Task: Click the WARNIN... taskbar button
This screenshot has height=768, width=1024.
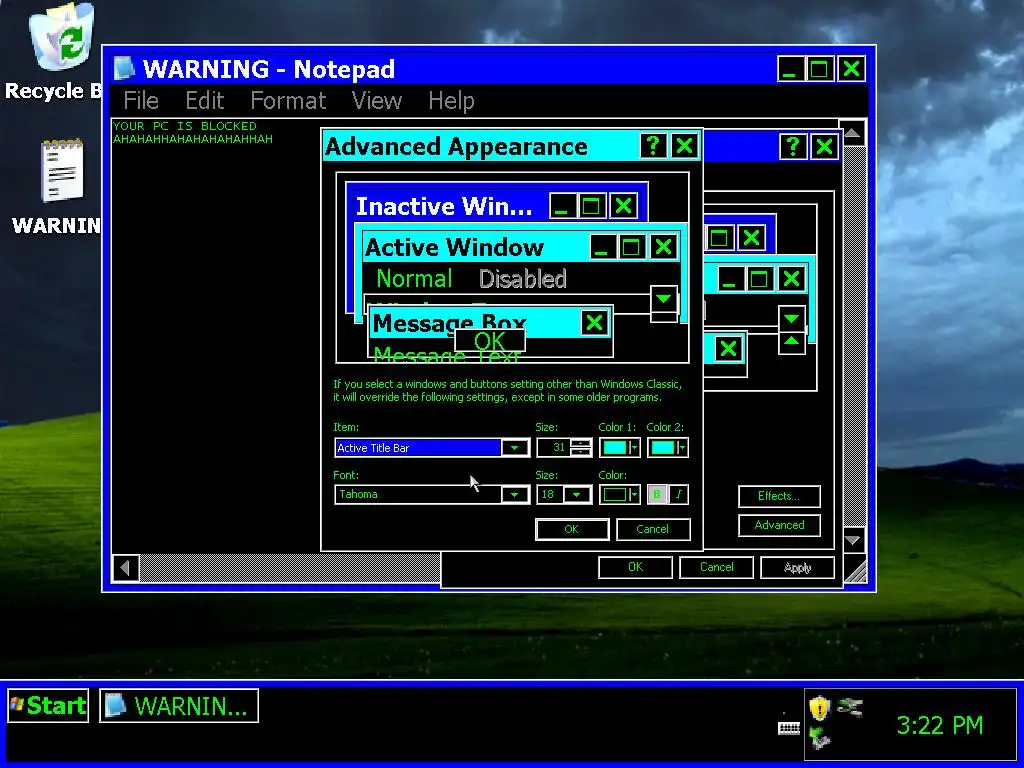Action: point(179,705)
